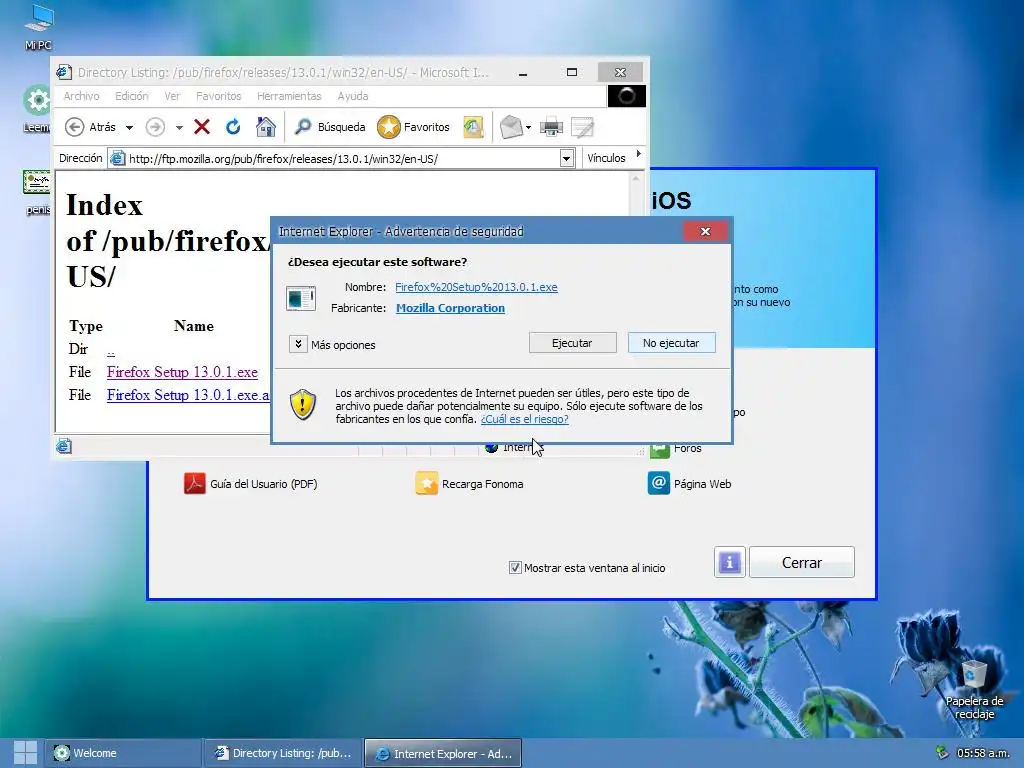This screenshot has height=768, width=1024.
Task: Open Búsqueda search in IE toolbar
Action: coord(329,127)
